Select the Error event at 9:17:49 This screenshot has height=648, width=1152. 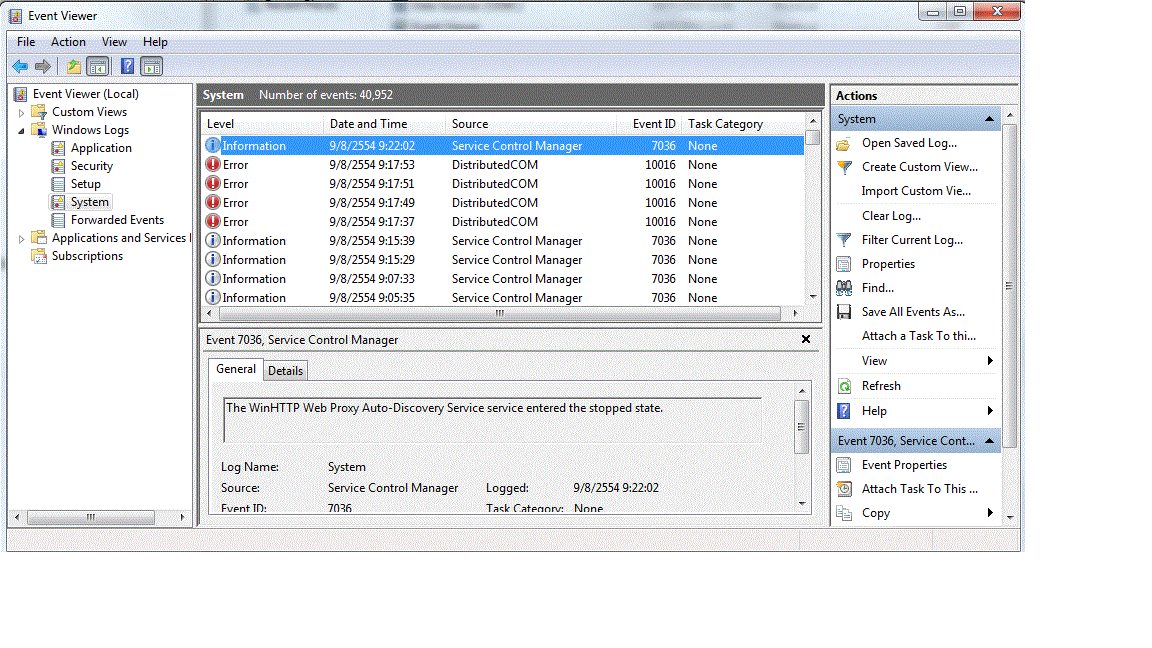[x=503, y=203]
